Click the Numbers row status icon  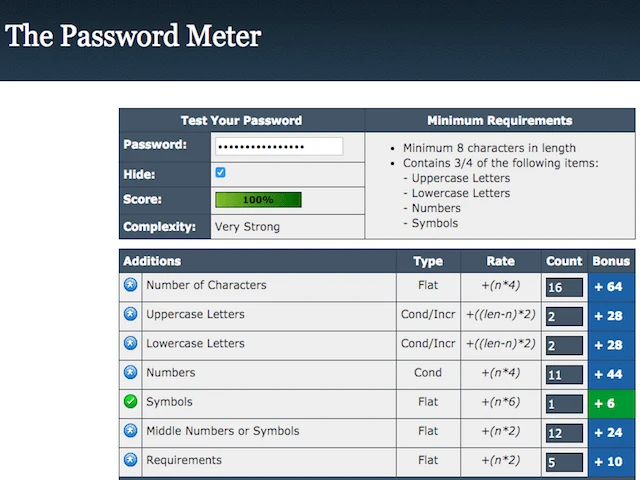click(x=130, y=373)
